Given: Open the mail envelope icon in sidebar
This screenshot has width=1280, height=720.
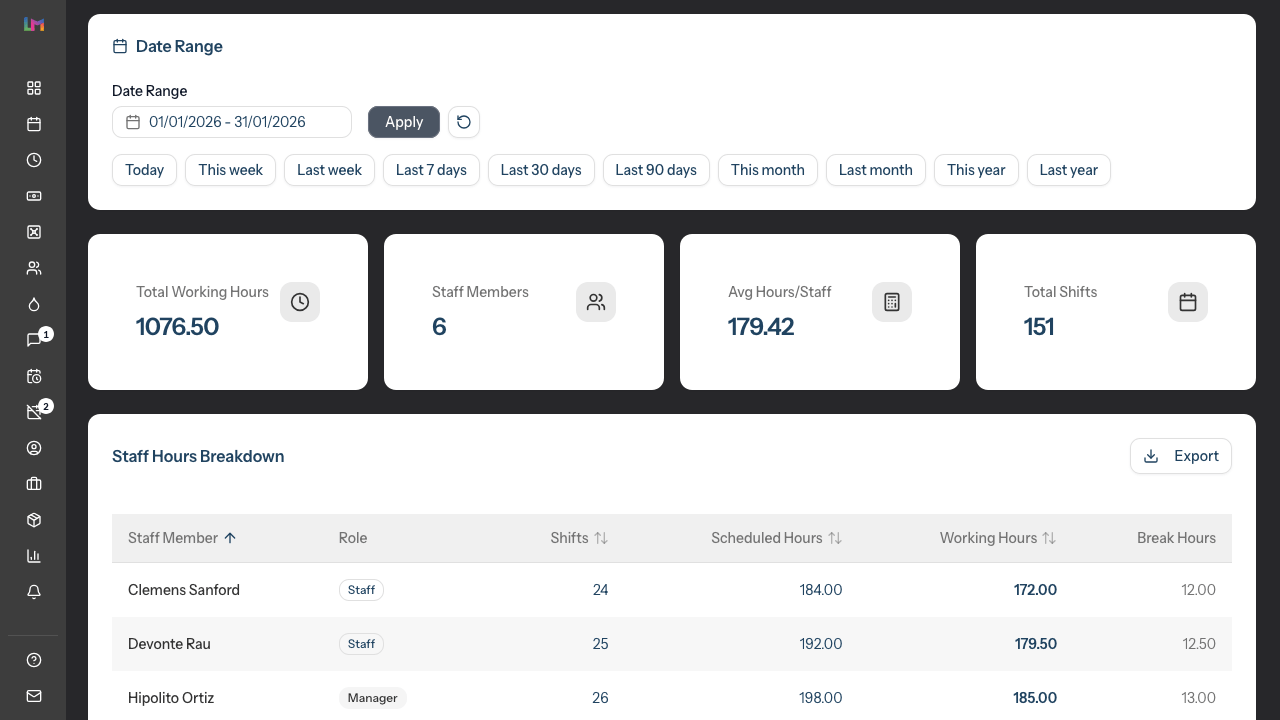Looking at the screenshot, I should pyautogui.click(x=34, y=696).
